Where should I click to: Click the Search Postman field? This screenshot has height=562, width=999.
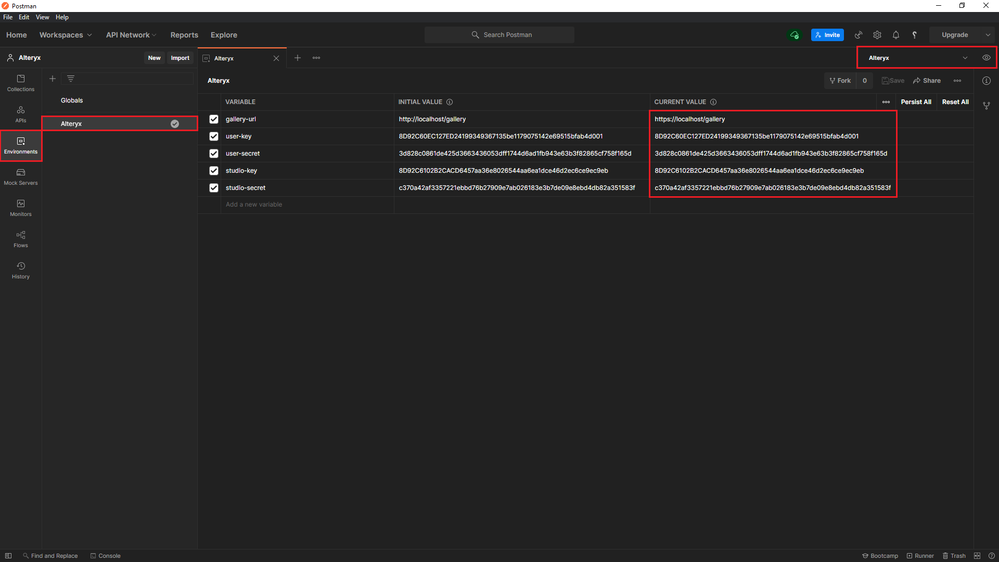pyautogui.click(x=500, y=35)
